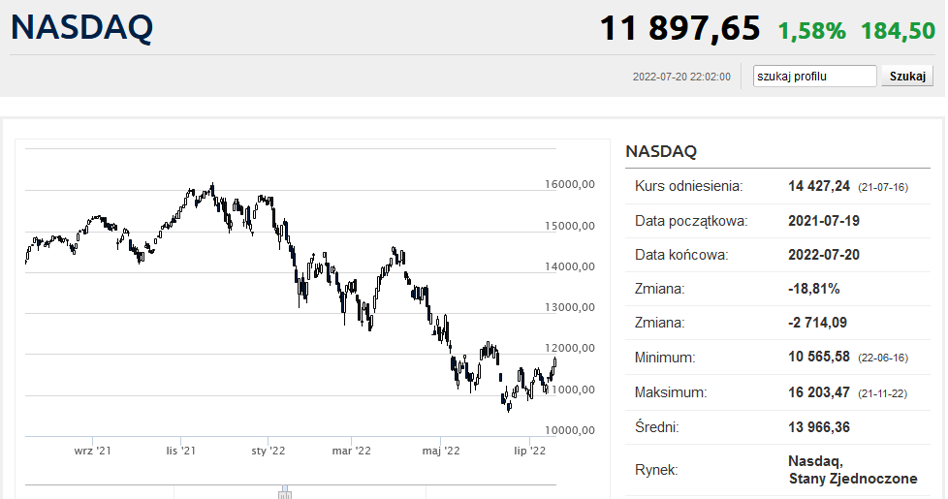Click the 10000,00 price axis label

[x=570, y=431]
